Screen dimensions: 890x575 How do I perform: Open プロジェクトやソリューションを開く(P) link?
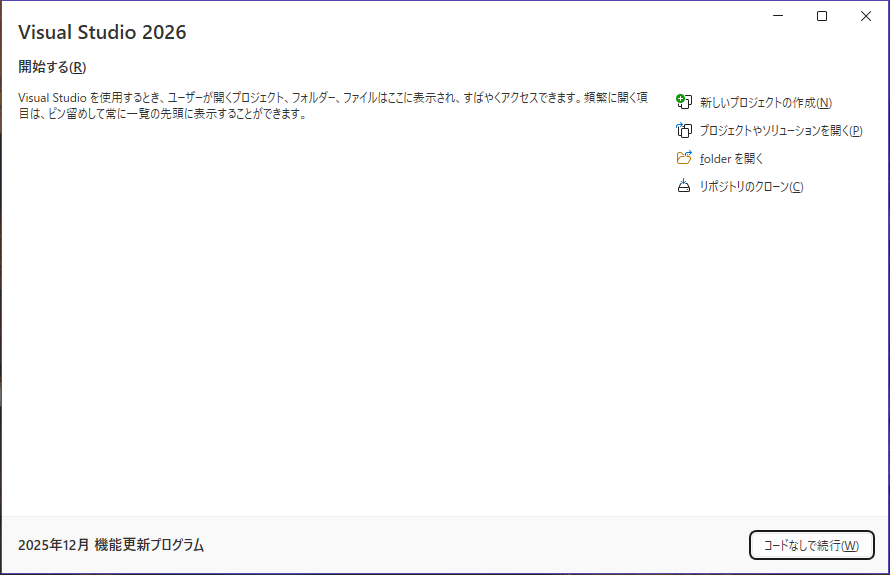pyautogui.click(x=780, y=131)
